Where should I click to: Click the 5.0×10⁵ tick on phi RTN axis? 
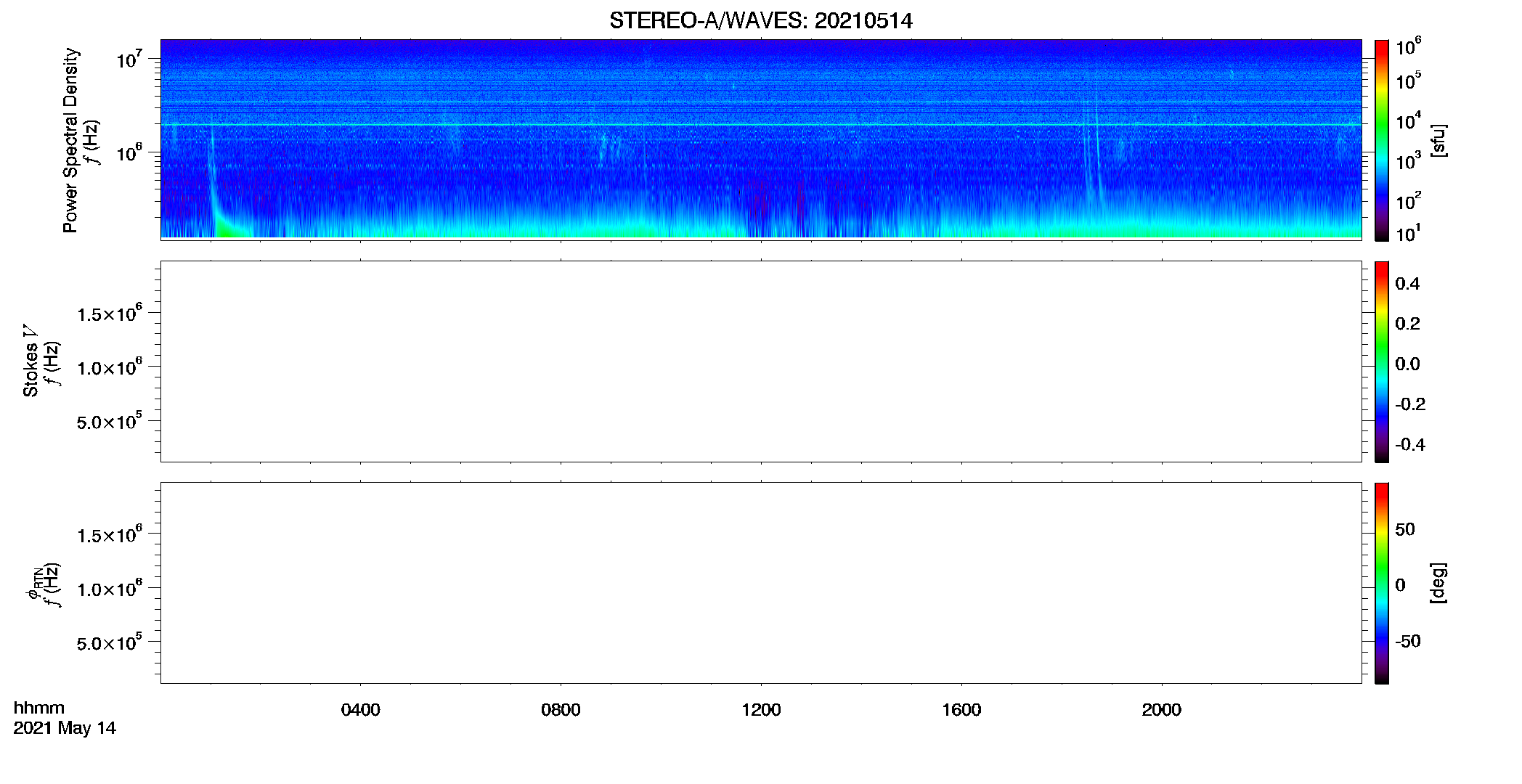[x=110, y=642]
